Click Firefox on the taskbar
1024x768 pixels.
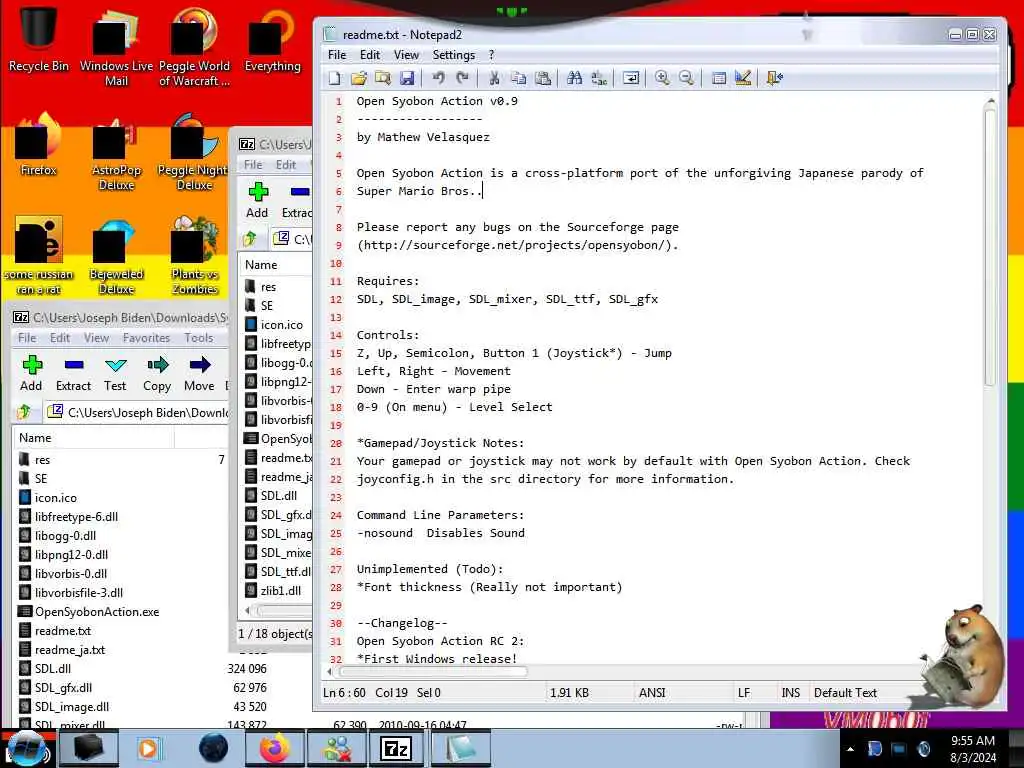click(x=275, y=748)
